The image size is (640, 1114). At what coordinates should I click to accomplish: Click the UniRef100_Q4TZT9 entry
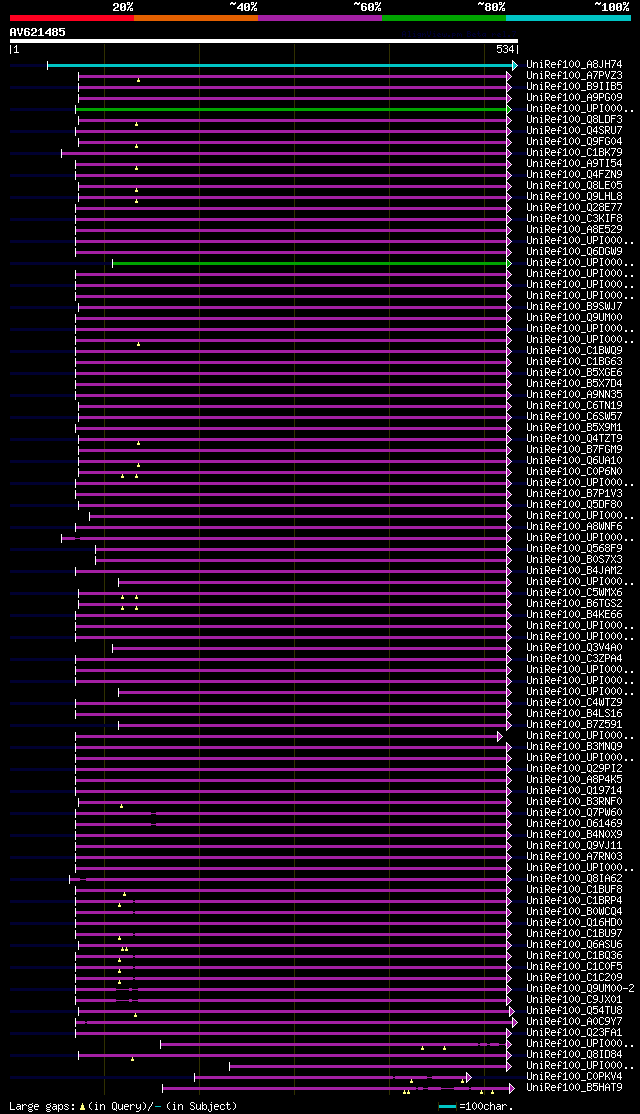coord(575,439)
